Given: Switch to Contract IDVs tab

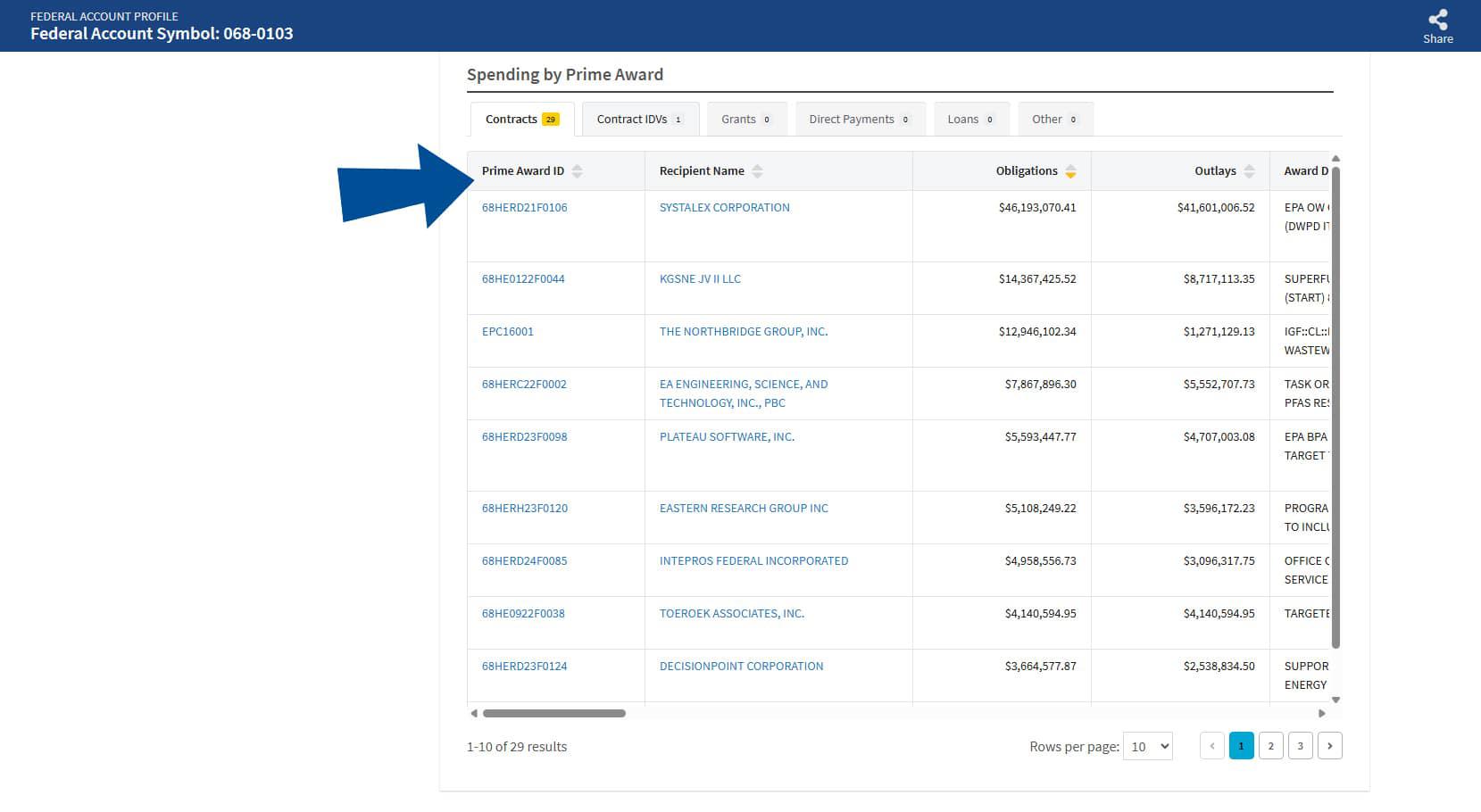Looking at the screenshot, I should pyautogui.click(x=639, y=120).
